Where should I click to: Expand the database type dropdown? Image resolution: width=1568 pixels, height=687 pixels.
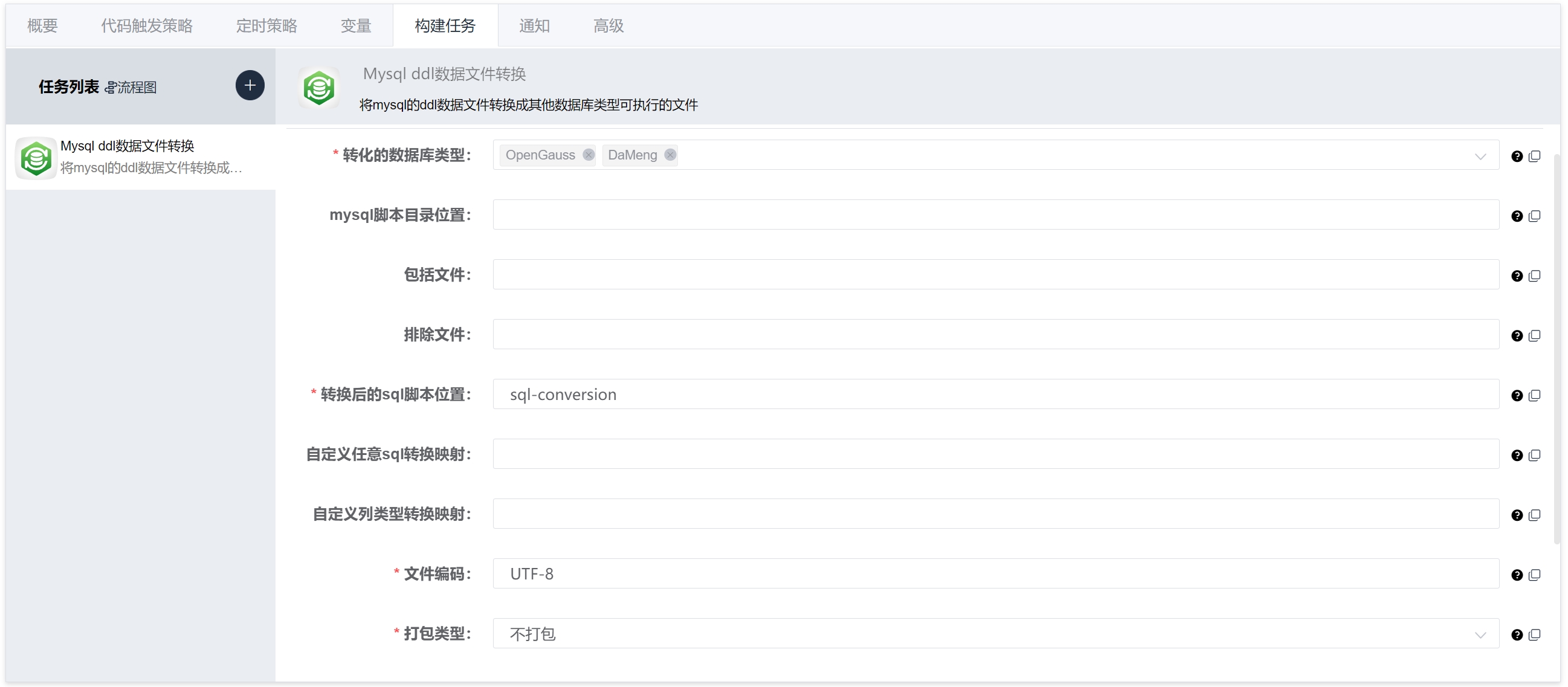1480,156
